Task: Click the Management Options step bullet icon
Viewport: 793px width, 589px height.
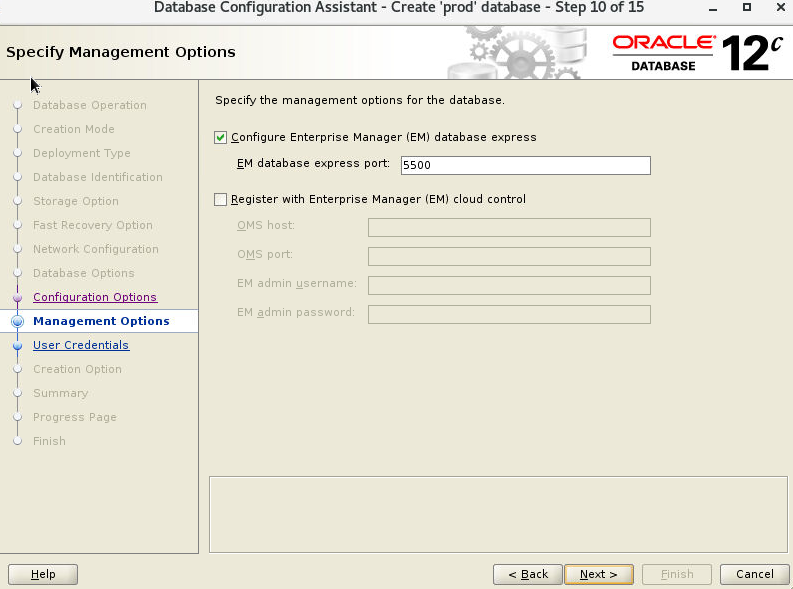Action: [x=18, y=321]
